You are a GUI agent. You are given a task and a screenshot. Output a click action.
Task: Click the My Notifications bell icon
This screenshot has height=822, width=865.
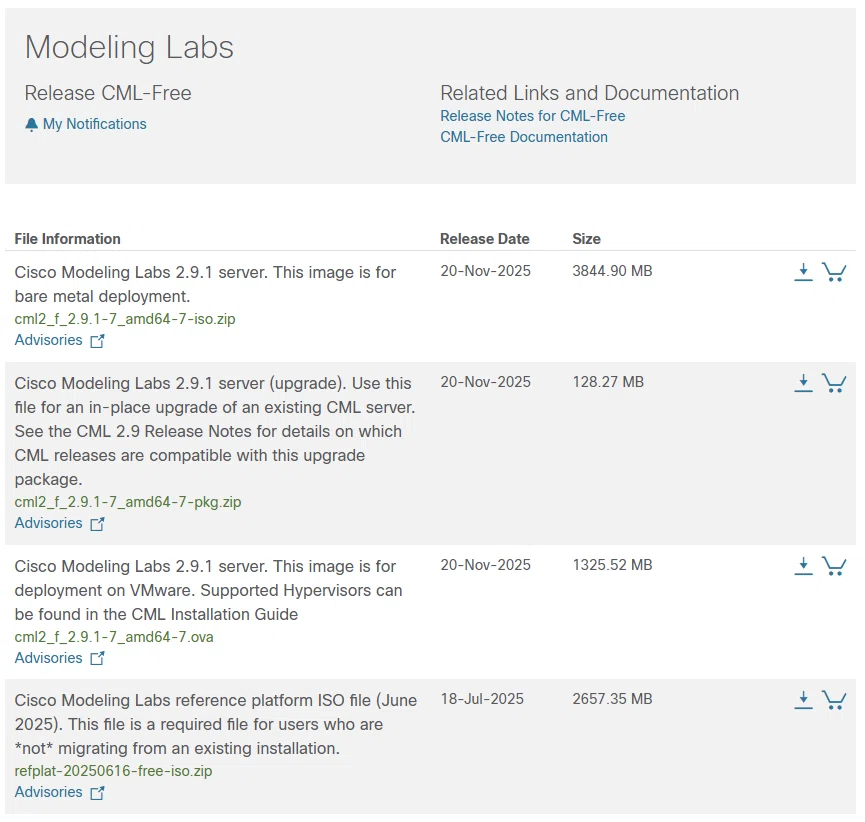click(31, 125)
